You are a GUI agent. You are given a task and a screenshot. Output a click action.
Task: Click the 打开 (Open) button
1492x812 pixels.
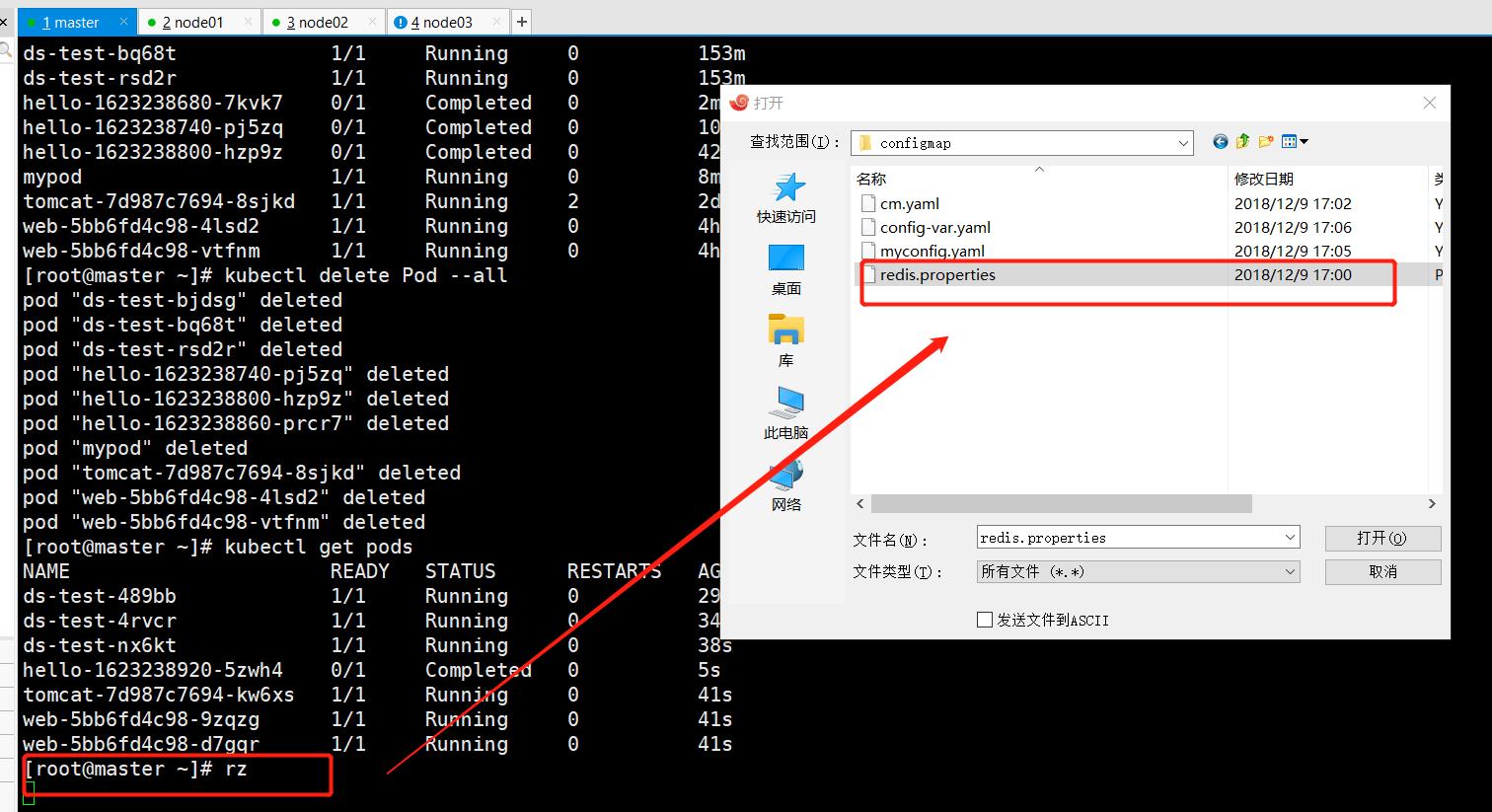click(x=1382, y=538)
